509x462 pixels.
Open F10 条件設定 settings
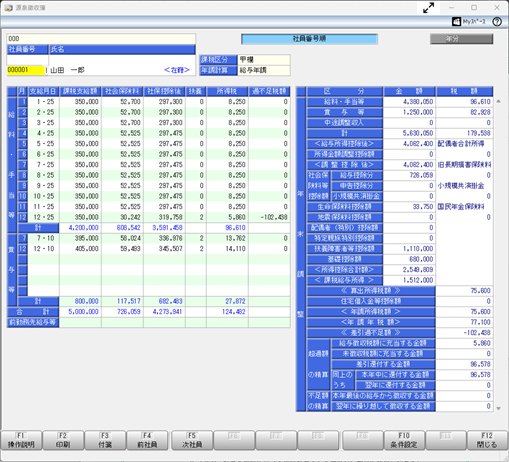pos(404,440)
